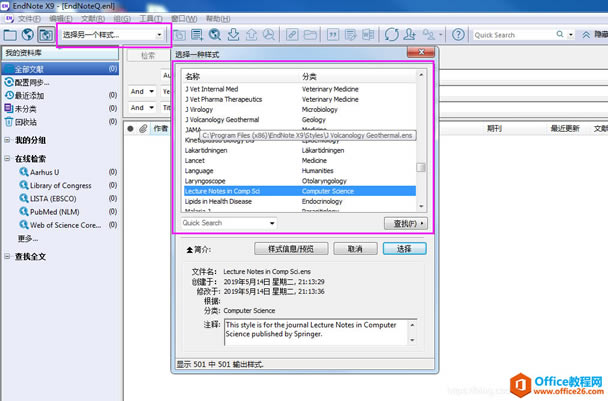Click the Import down-arrow toolbar icon
This screenshot has height=401, width=608.
(233, 35)
